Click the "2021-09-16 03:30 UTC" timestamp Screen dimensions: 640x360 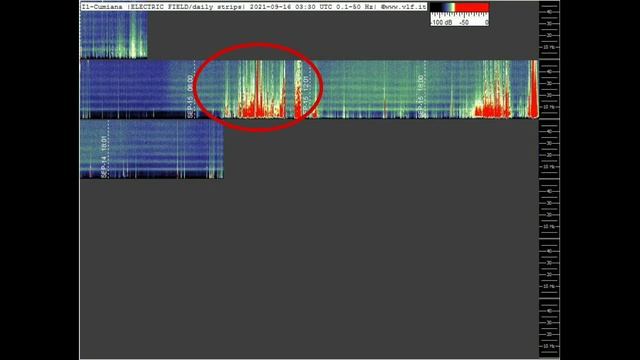291,7
